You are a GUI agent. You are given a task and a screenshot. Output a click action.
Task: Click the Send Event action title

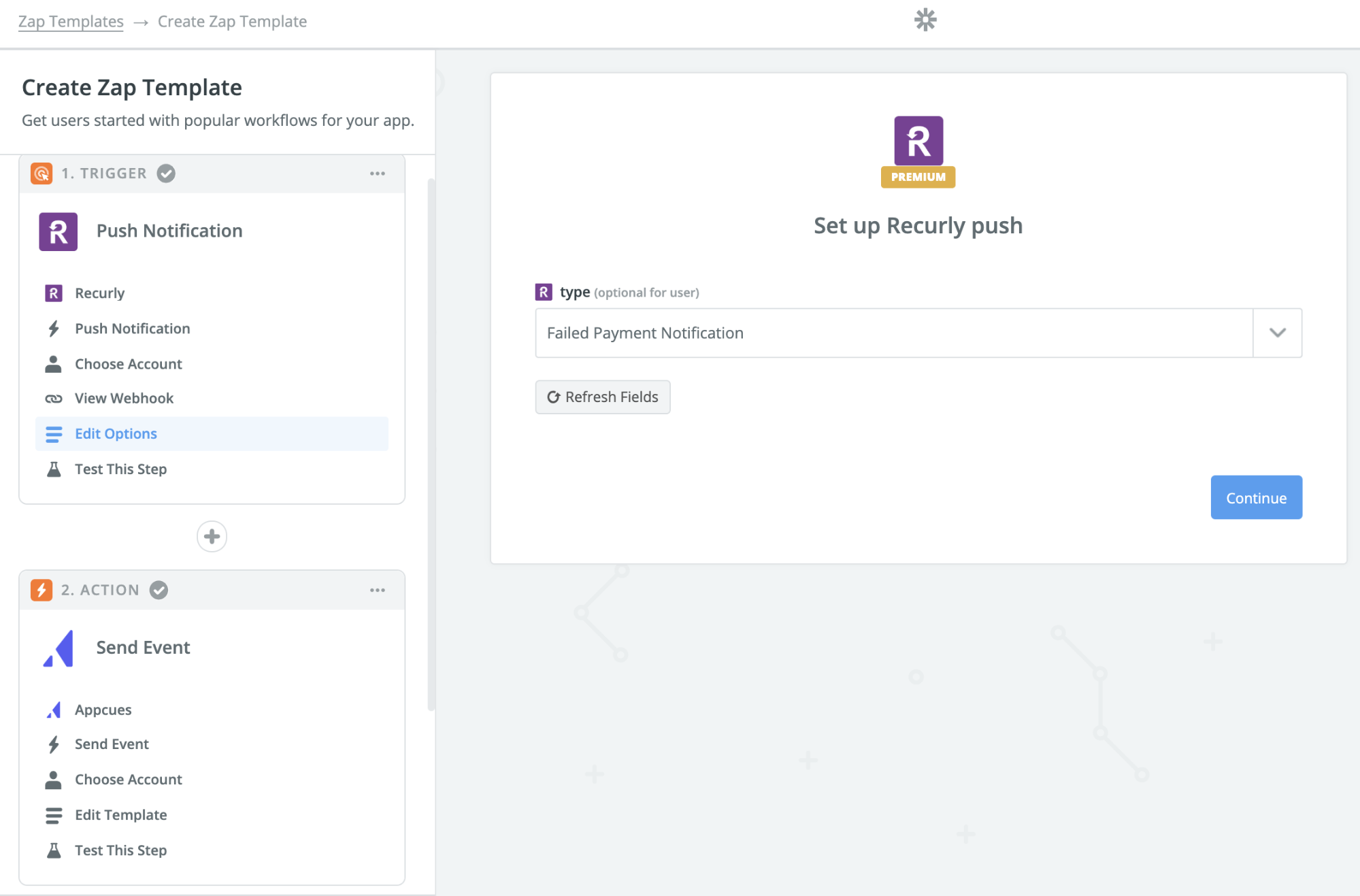point(143,647)
